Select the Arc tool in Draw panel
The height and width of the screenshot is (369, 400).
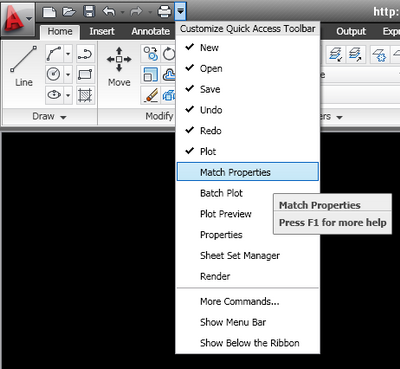click(54, 54)
